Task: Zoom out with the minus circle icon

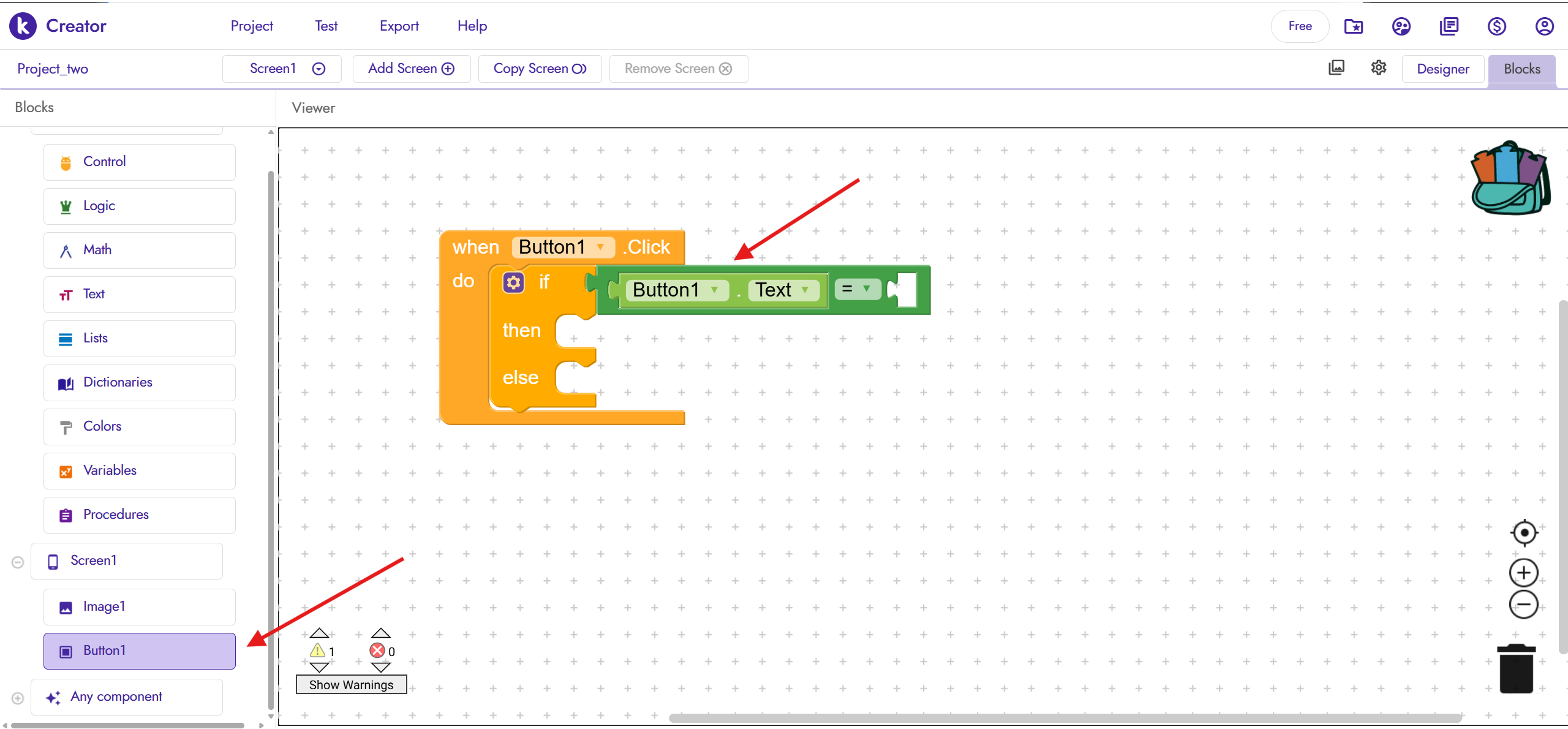Action: coord(1524,605)
